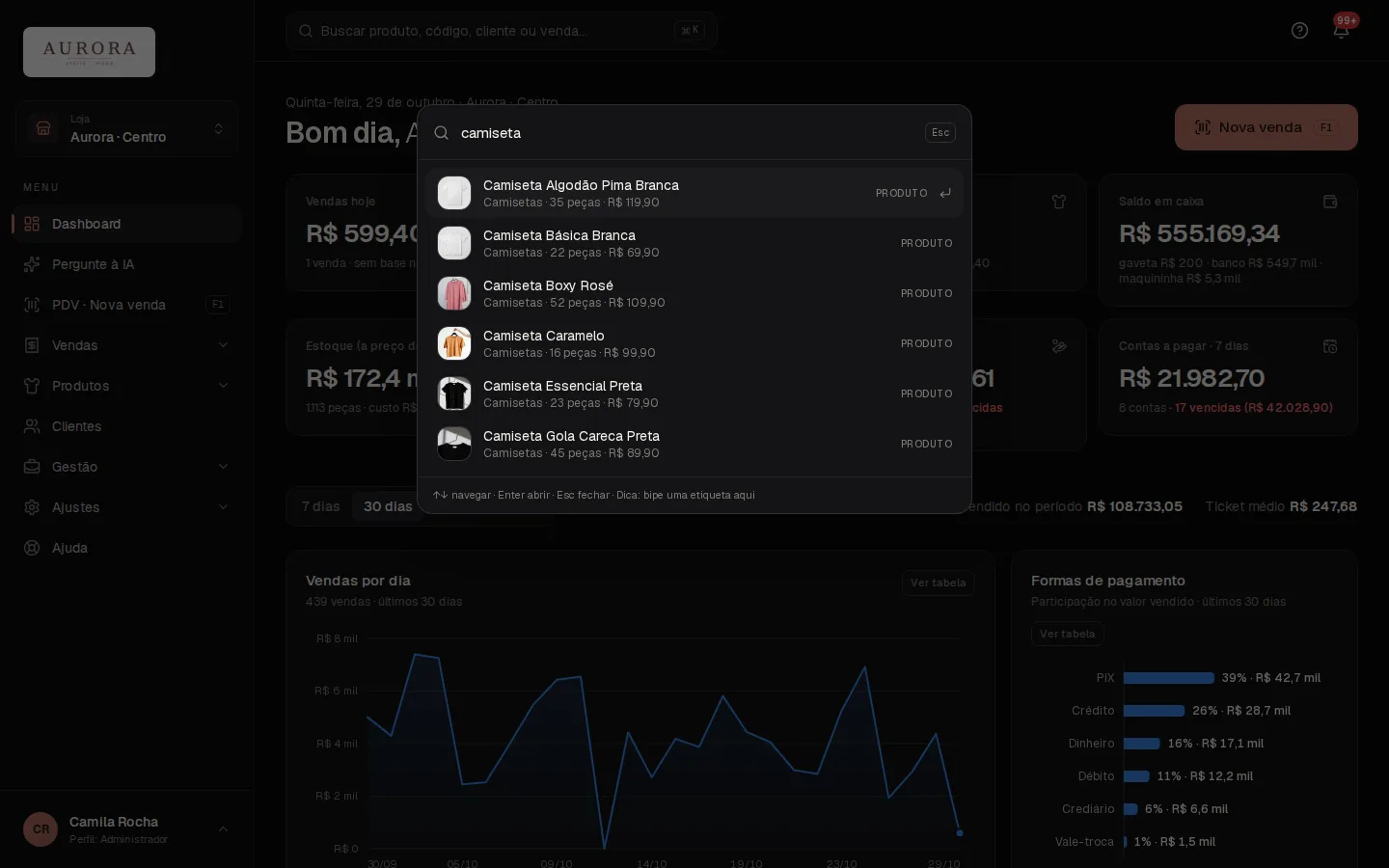Choose Camiseta Essencial Preta from results
This screenshot has width=1389, height=868.
[694, 393]
